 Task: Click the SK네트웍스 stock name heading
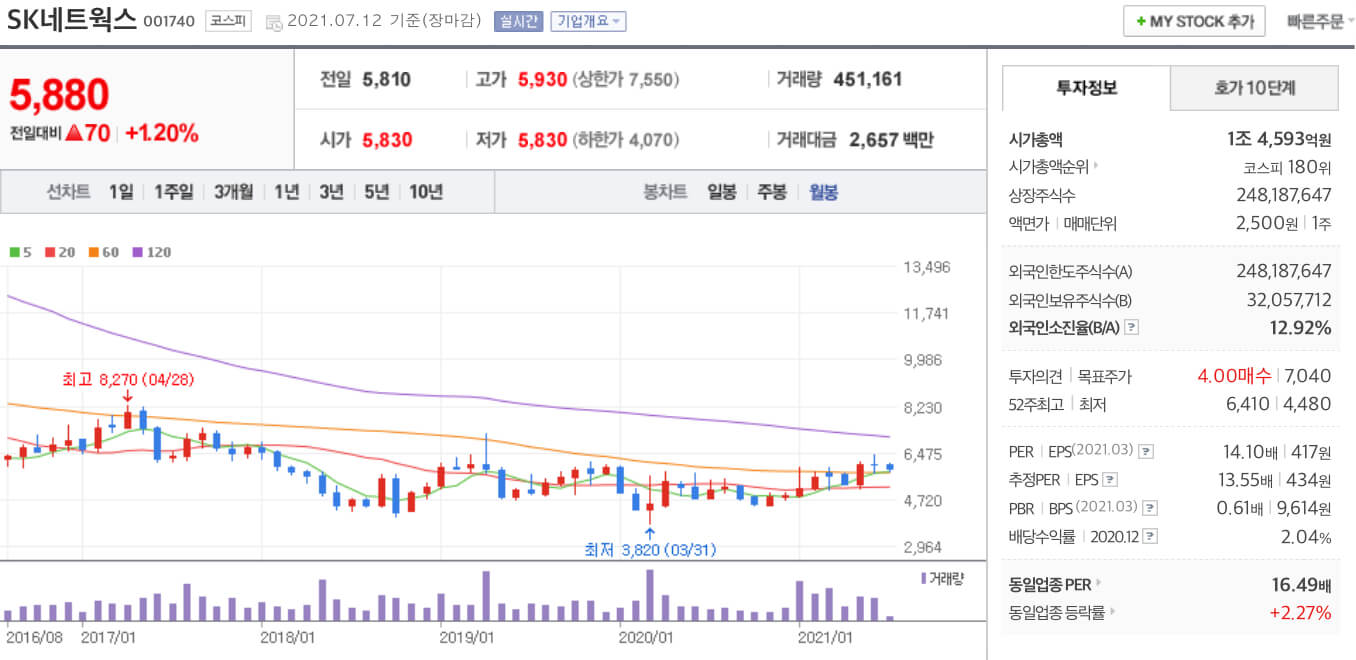(71, 20)
